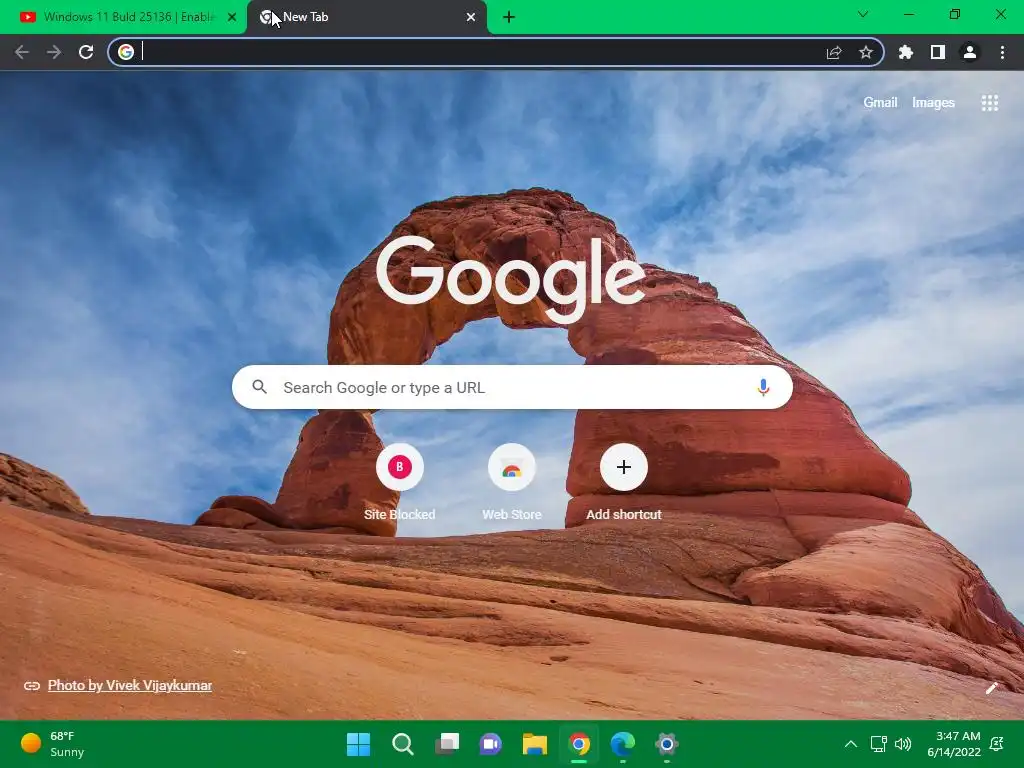The width and height of the screenshot is (1024, 768).
Task: Close the Windows 11 Build tab
Action: pyautogui.click(x=232, y=18)
